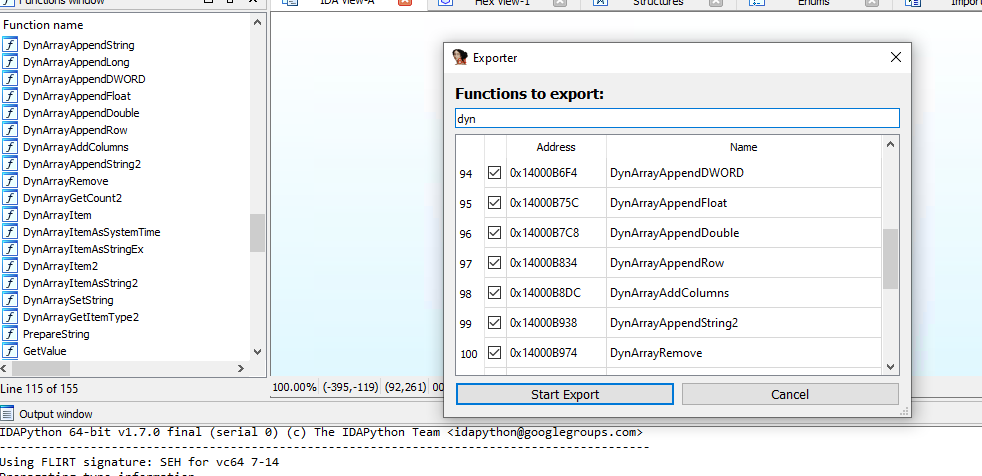Open the Structures tab
This screenshot has width=982, height=476.
658,3
